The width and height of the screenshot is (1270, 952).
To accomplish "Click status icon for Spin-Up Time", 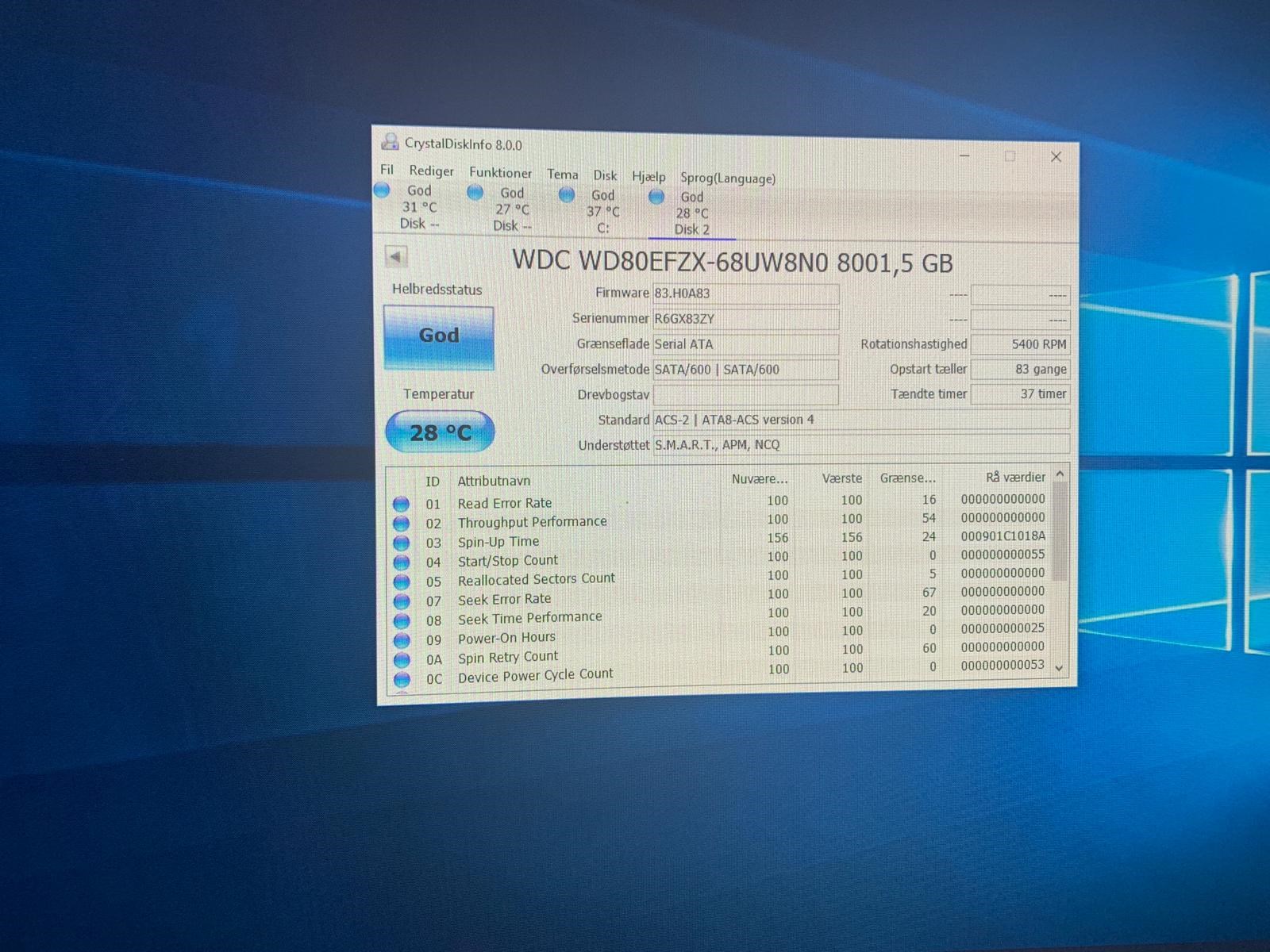I will [401, 543].
